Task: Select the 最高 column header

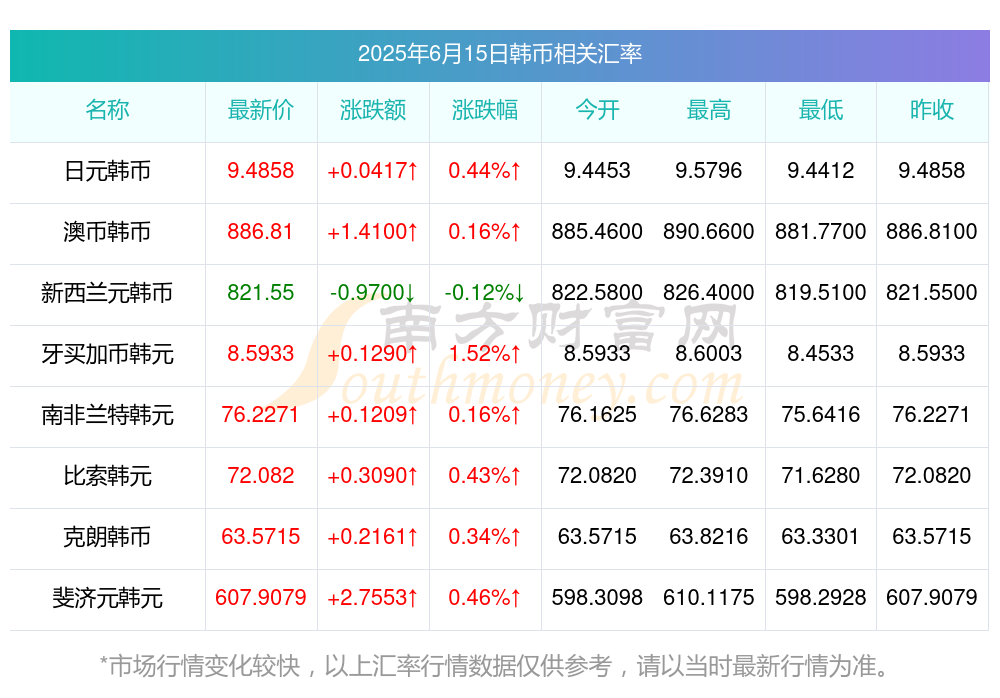Action: pyautogui.click(x=709, y=110)
